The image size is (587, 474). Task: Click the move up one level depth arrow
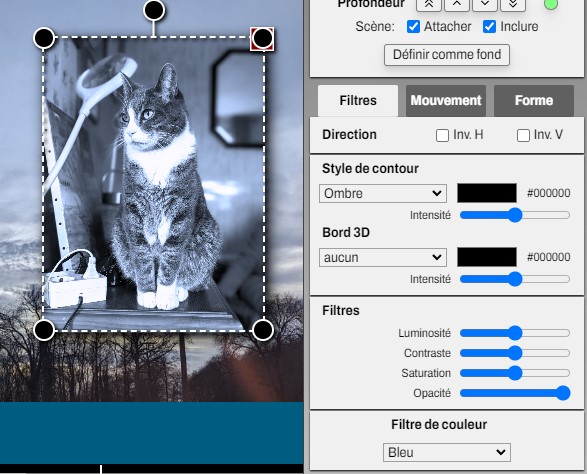click(457, 4)
